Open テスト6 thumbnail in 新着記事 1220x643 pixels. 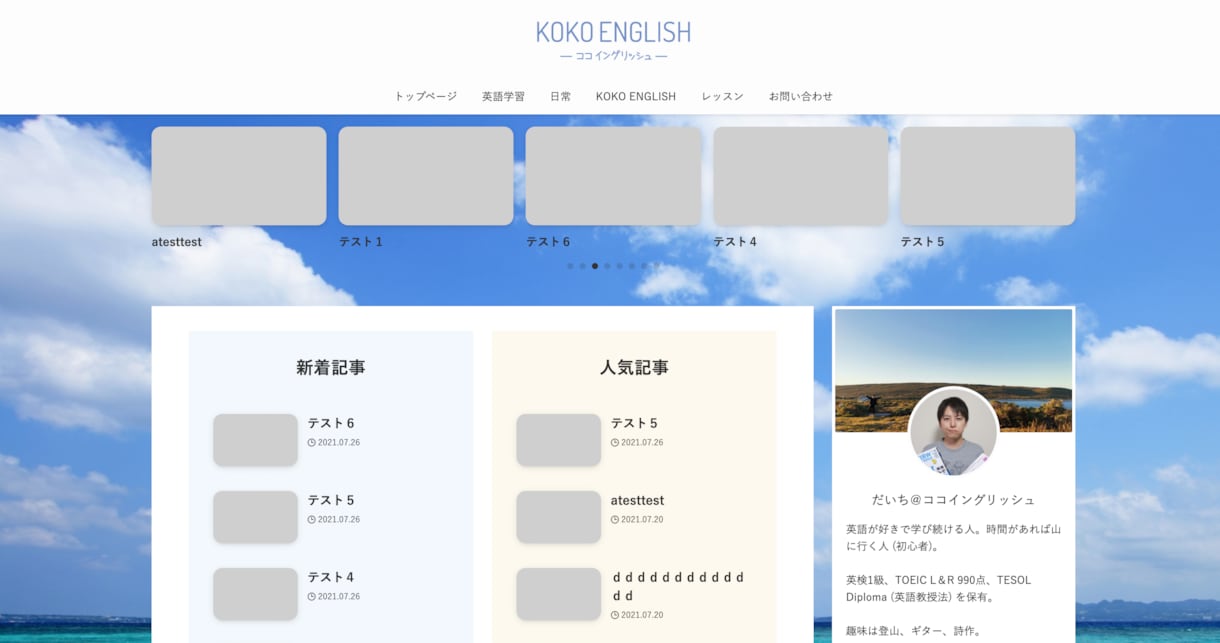255,440
